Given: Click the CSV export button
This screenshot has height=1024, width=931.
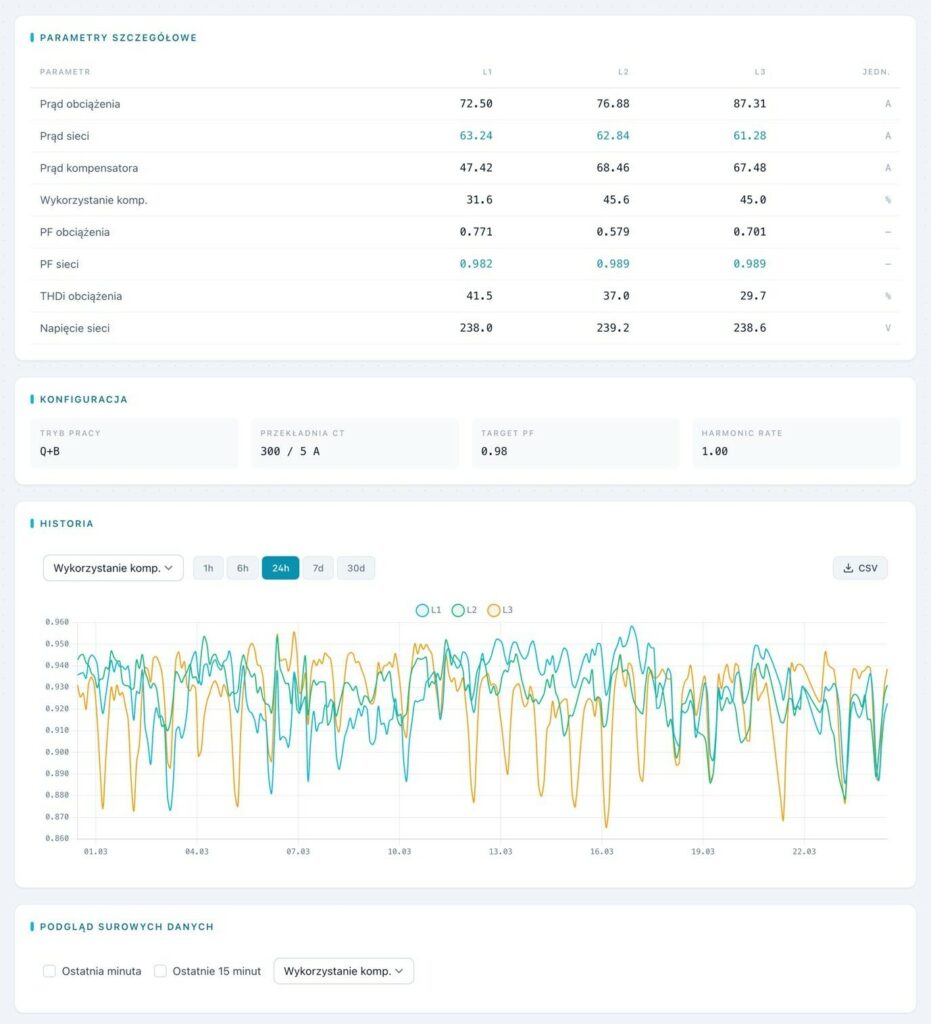Looking at the screenshot, I should [859, 567].
